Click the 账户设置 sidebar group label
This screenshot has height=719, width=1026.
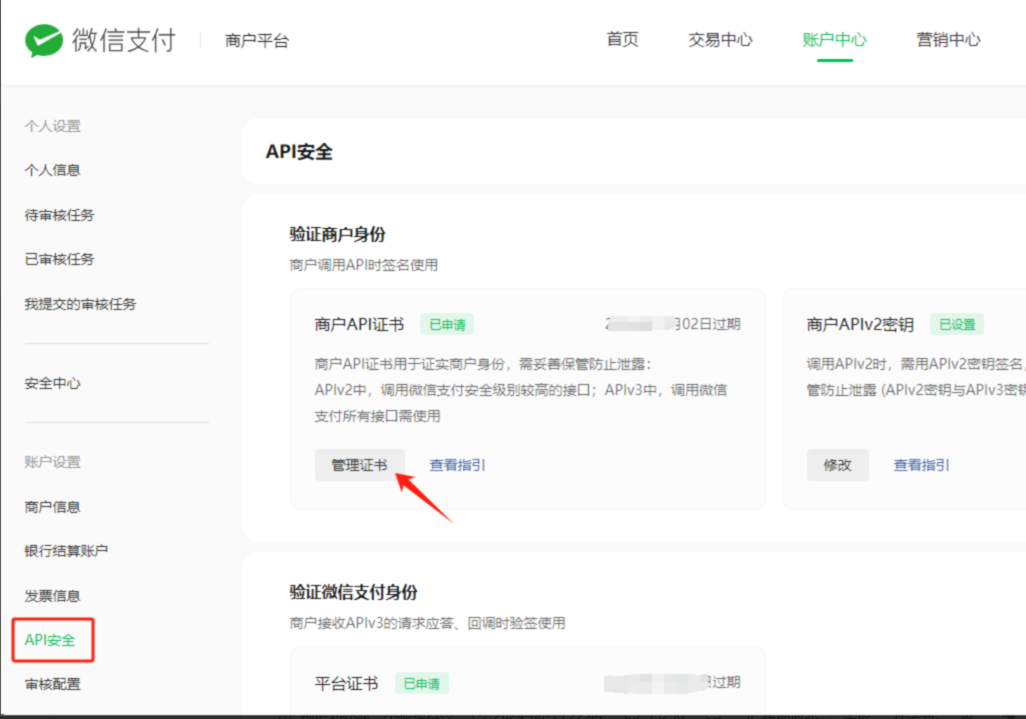[x=52, y=462]
